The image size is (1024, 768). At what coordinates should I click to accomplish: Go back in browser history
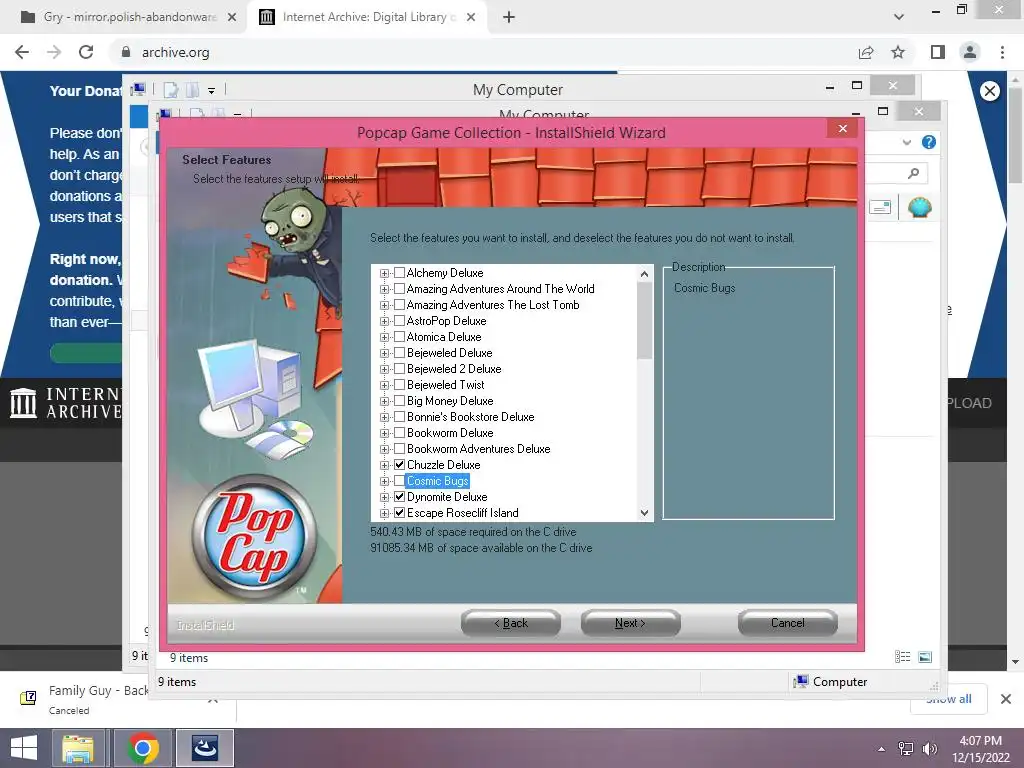pyautogui.click(x=22, y=52)
